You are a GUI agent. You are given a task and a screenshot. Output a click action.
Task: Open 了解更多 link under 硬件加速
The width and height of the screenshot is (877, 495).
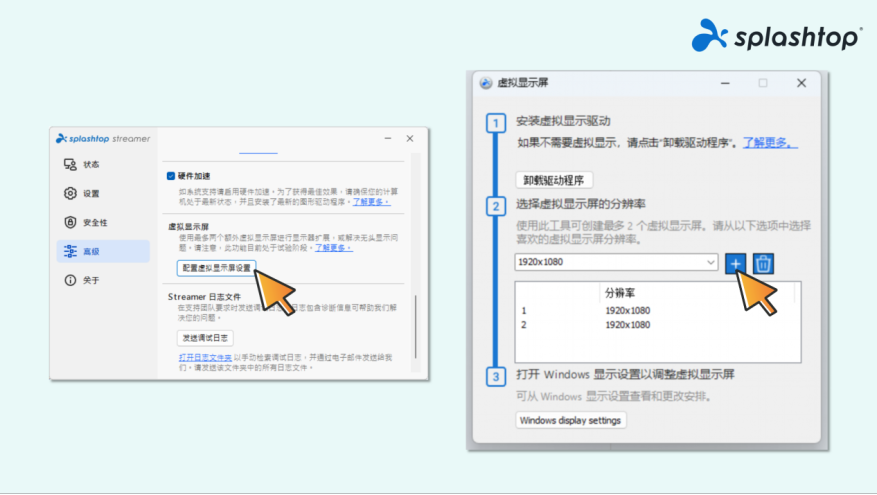pos(371,202)
